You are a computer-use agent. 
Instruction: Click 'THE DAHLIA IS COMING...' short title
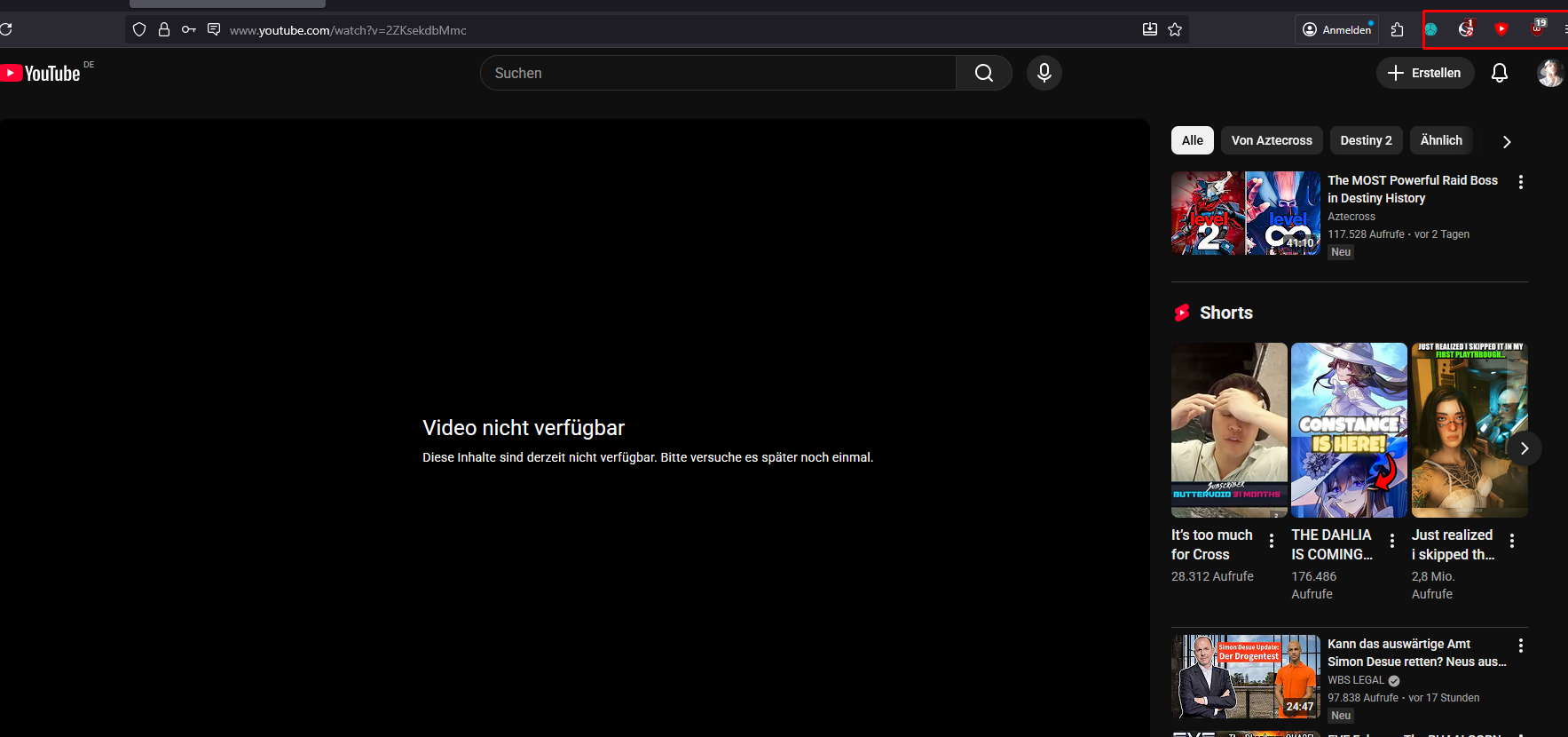[x=1332, y=544]
